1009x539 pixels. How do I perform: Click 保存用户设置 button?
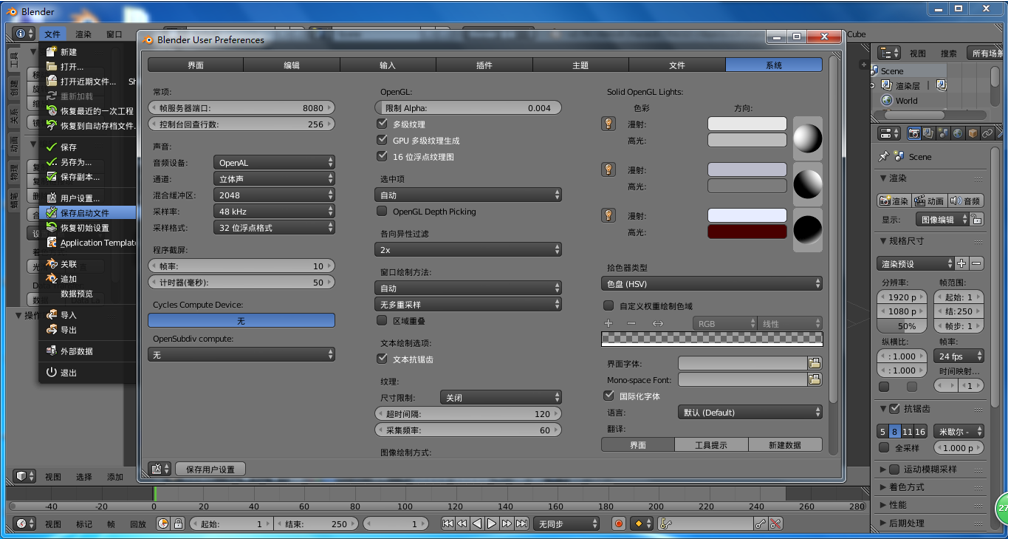[210, 469]
